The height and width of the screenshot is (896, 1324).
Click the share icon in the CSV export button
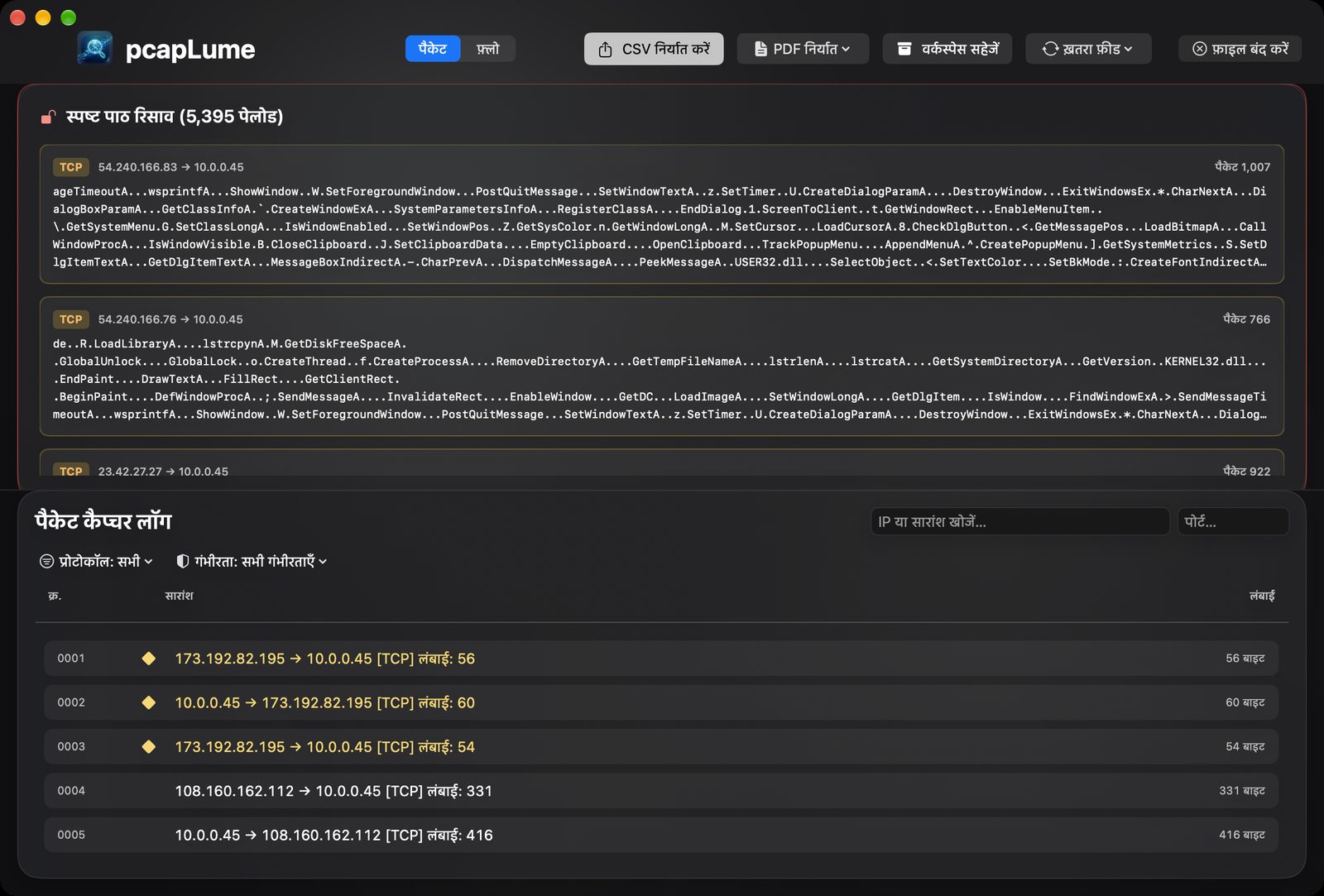[x=605, y=49]
